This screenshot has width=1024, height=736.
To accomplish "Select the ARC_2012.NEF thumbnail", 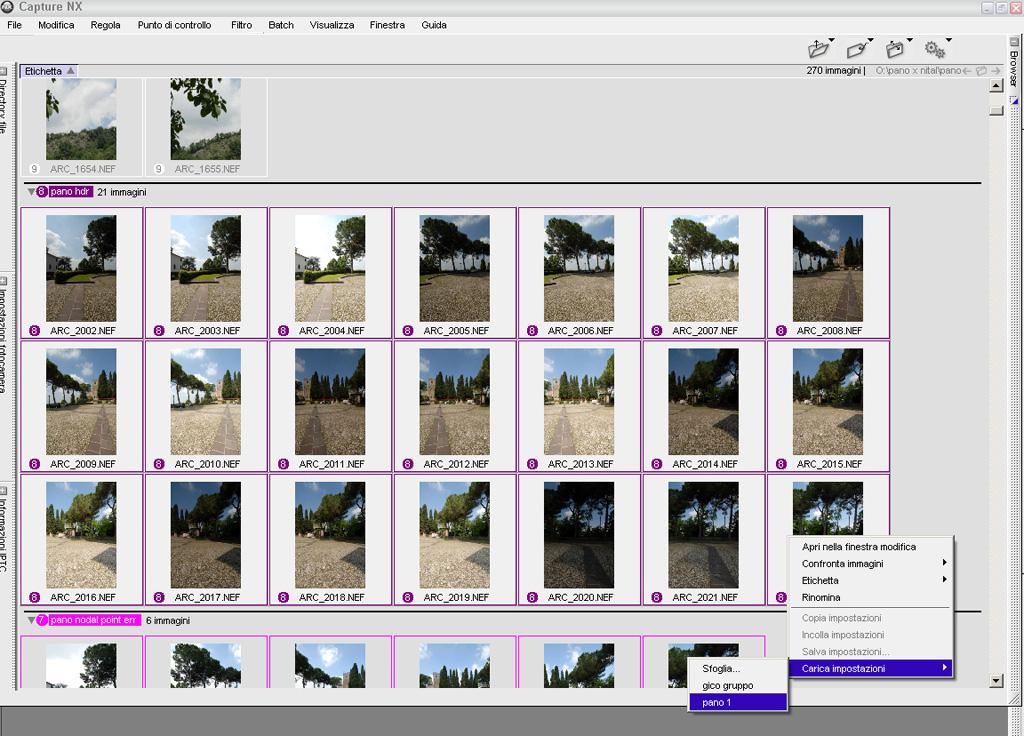I will (x=455, y=402).
